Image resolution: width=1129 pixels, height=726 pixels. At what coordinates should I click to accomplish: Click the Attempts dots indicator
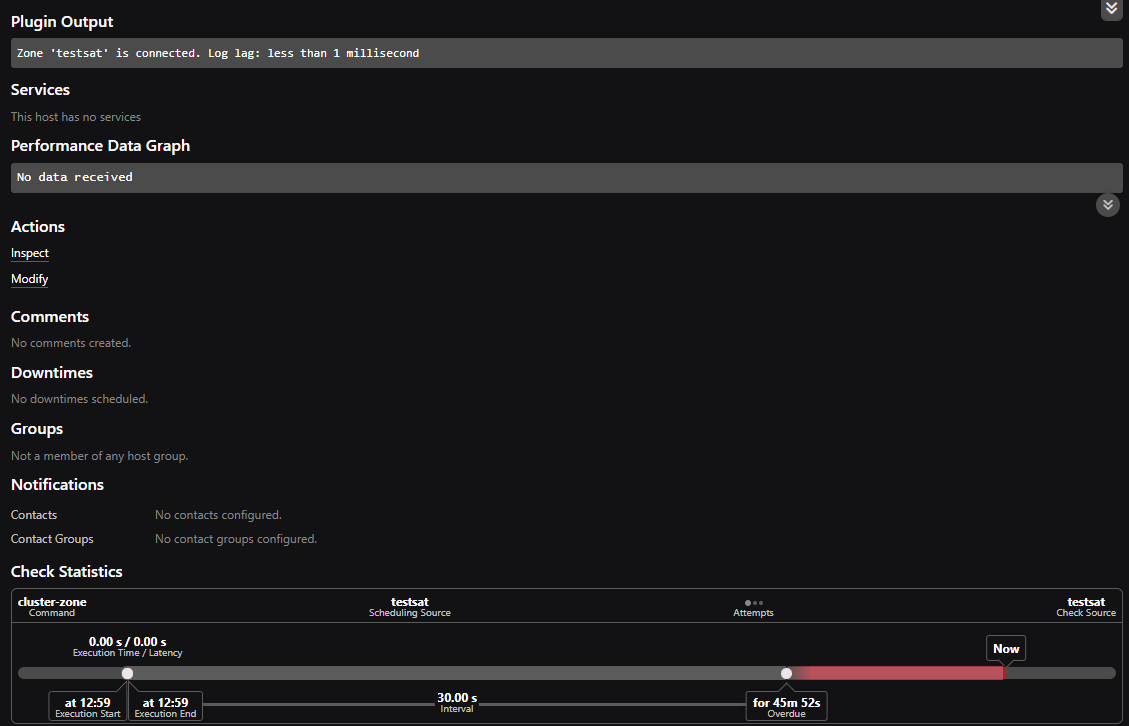pos(754,603)
